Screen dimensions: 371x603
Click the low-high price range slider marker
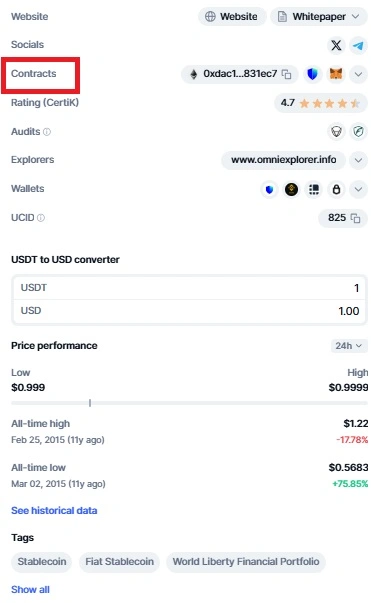pyautogui.click(x=90, y=403)
